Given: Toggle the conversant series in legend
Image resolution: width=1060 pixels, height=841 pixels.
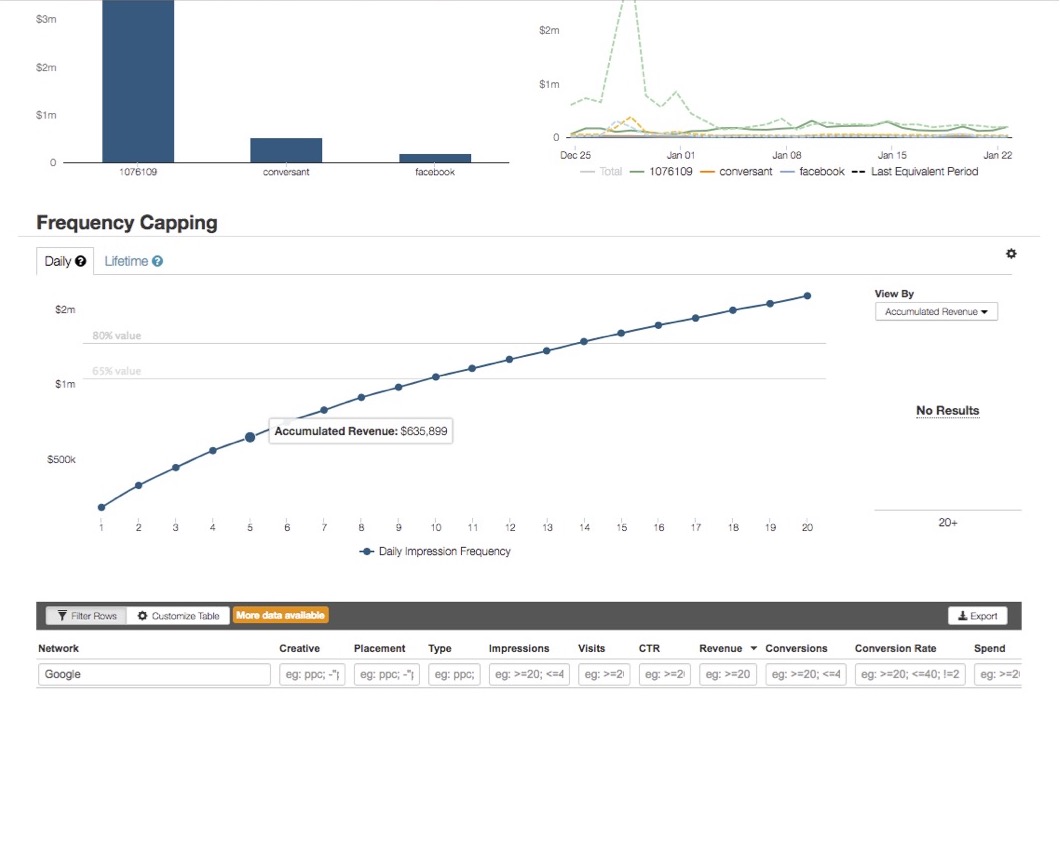Looking at the screenshot, I should (736, 172).
